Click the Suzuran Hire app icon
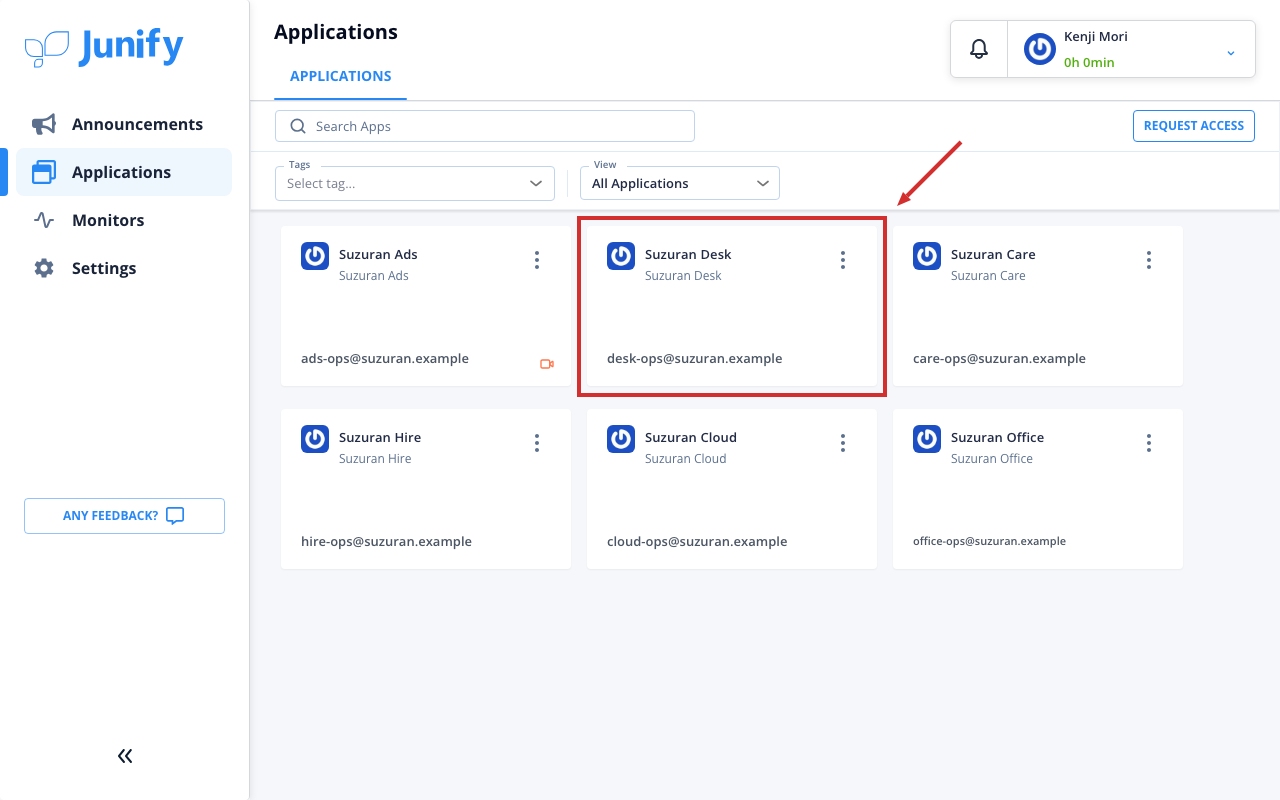The height and width of the screenshot is (800, 1280). pyautogui.click(x=315, y=439)
